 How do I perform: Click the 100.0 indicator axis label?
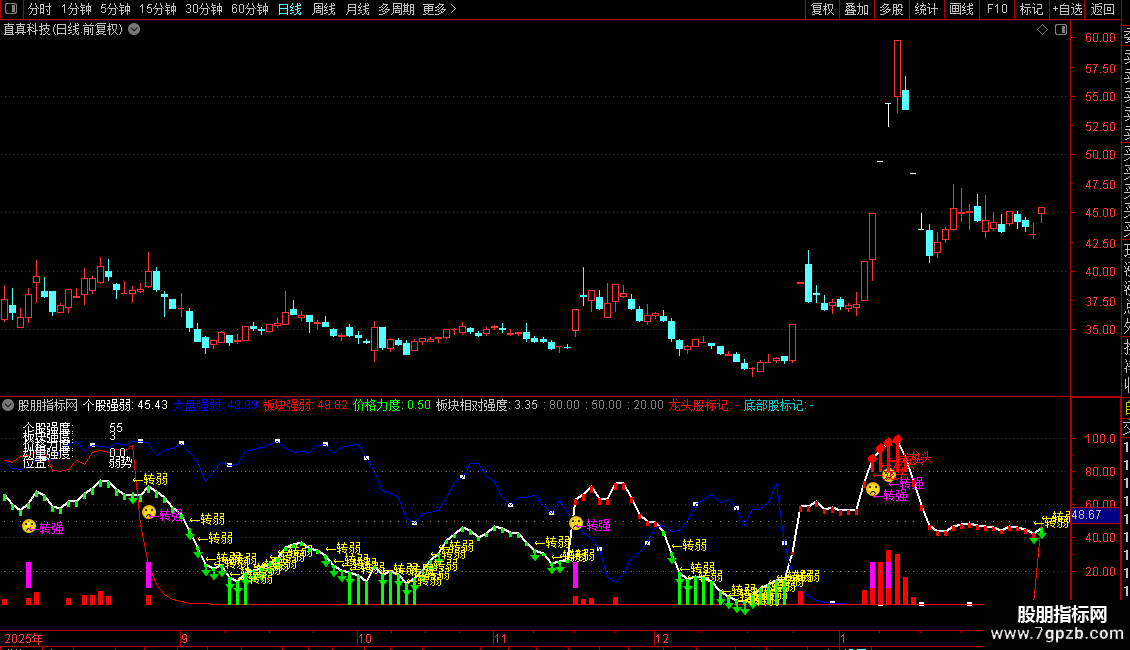[x=1100, y=439]
